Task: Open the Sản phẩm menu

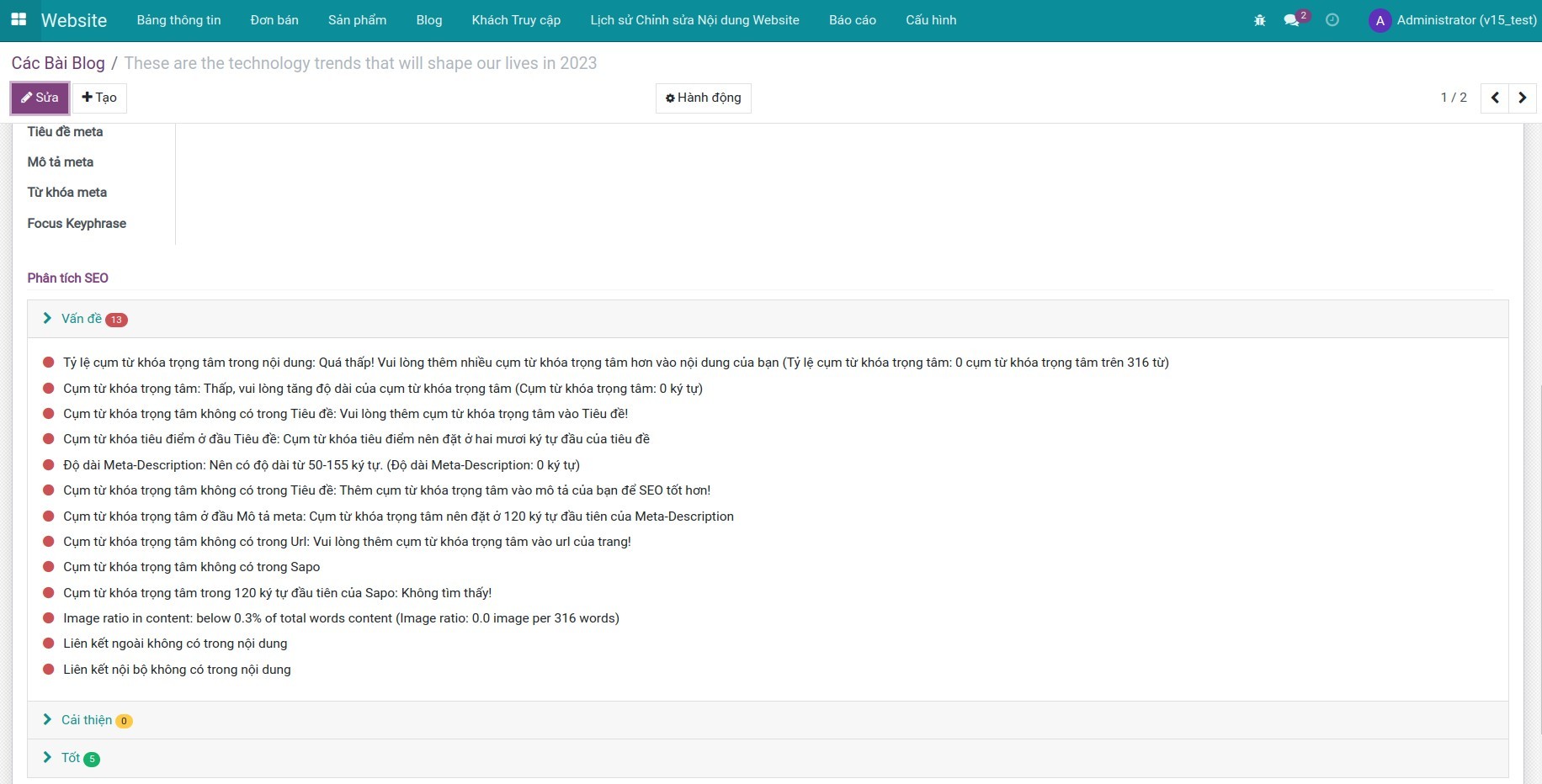Action: [x=357, y=20]
